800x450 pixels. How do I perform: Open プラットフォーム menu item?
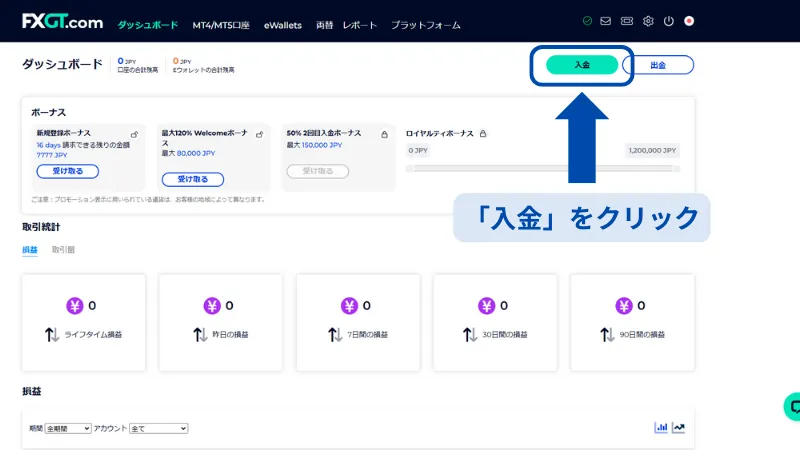426,25
